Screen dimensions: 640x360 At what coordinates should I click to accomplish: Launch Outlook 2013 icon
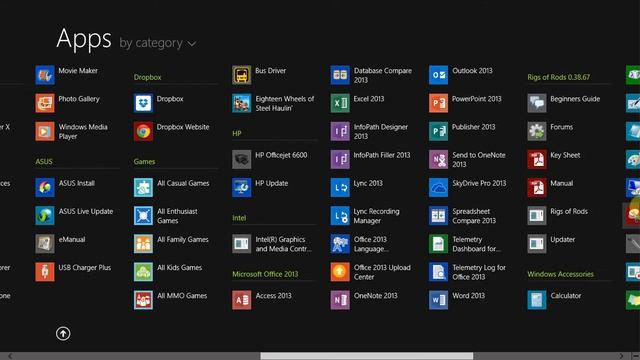(438, 75)
